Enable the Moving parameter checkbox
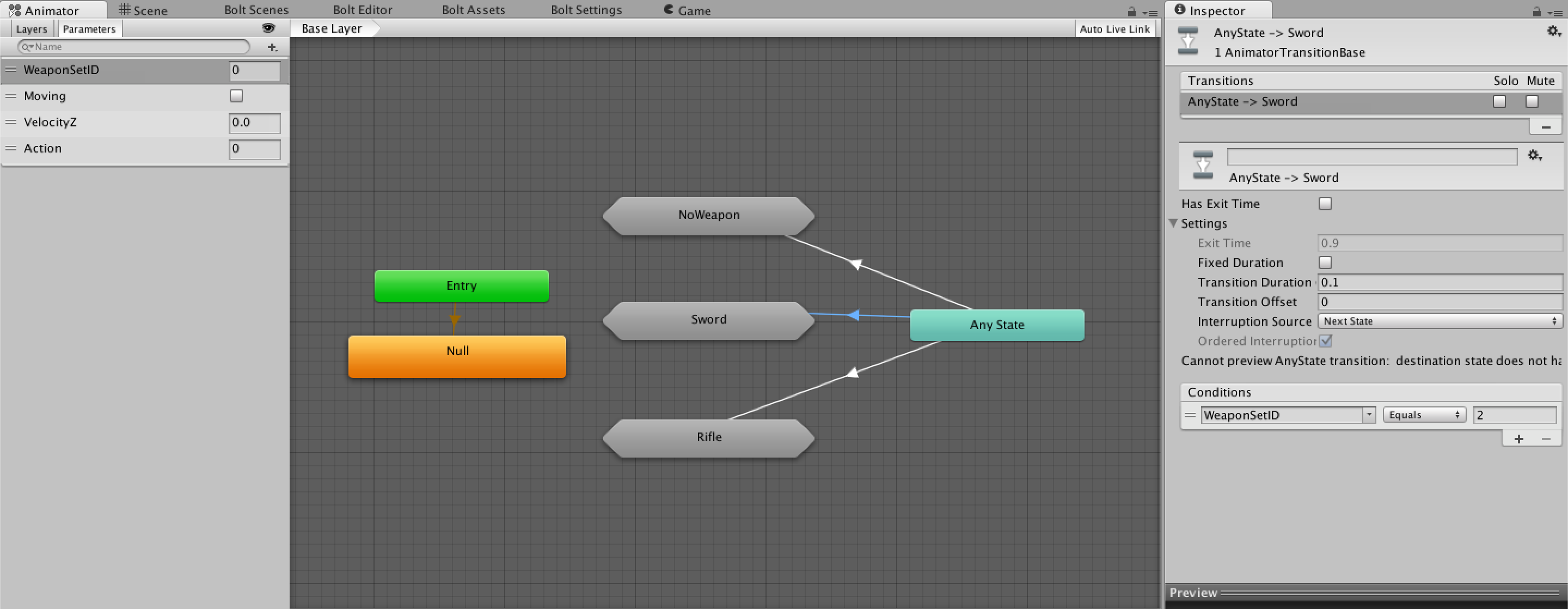 click(236, 96)
